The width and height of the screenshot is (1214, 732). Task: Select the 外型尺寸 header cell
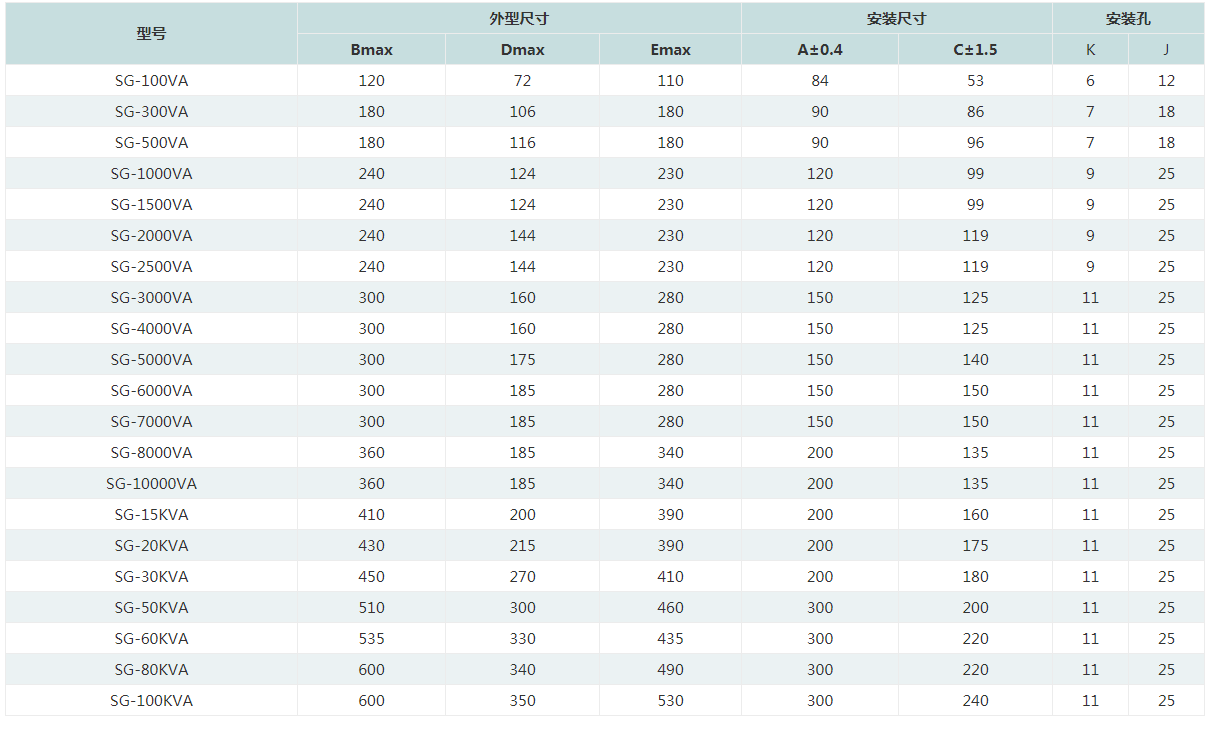pos(519,19)
